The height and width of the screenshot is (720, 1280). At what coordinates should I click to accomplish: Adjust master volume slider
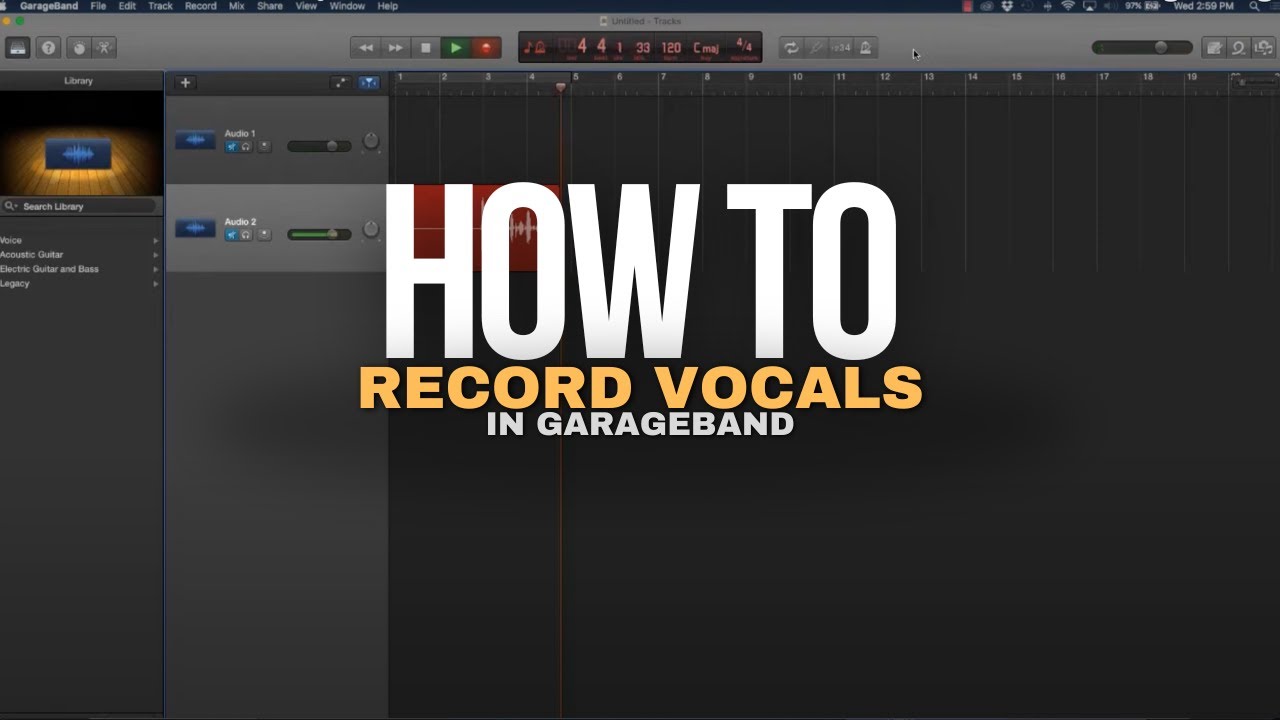1142,47
